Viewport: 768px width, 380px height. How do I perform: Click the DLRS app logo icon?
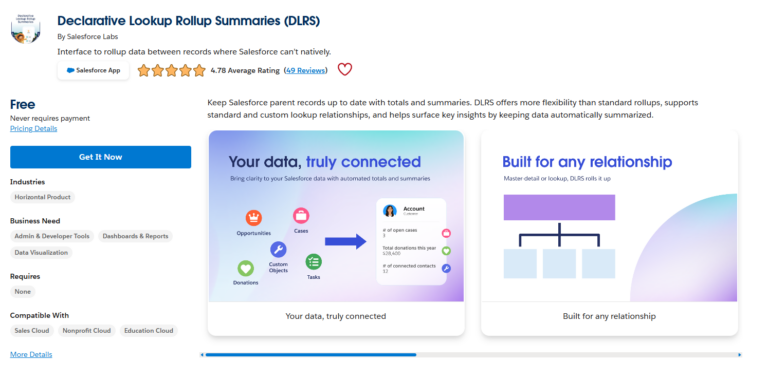point(25,29)
